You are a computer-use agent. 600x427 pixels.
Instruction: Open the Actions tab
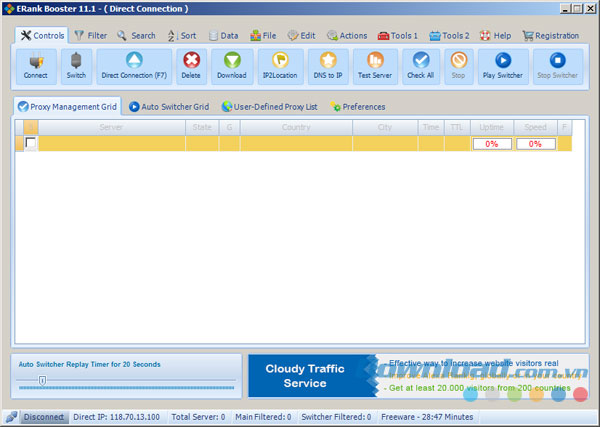tap(347, 36)
